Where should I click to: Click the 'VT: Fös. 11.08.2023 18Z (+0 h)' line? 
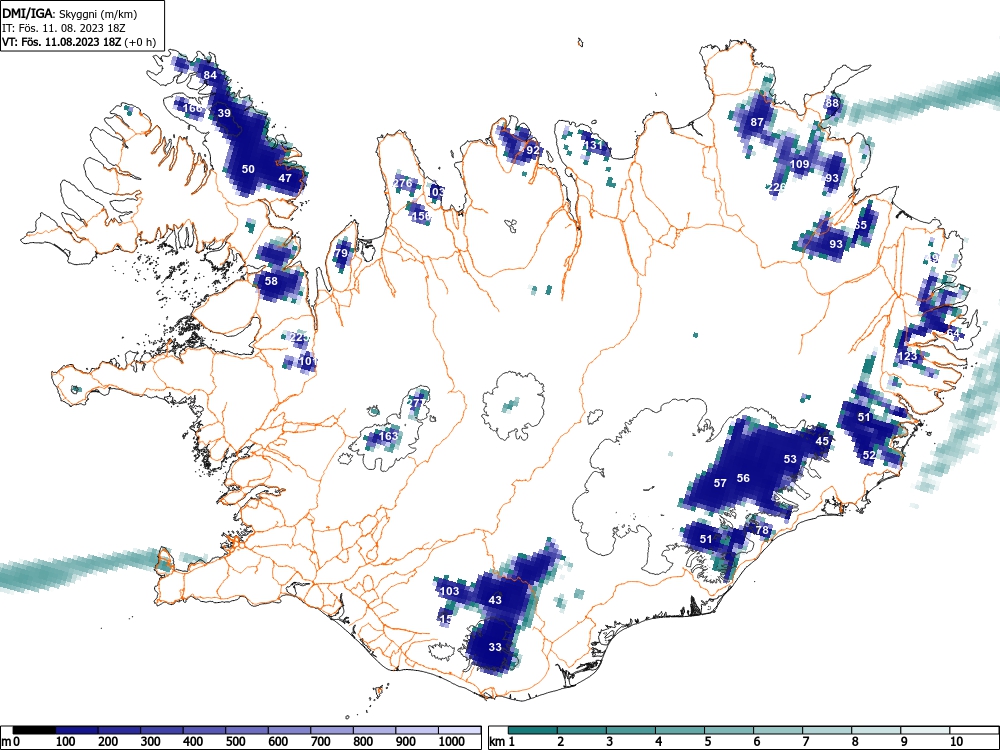pos(78,42)
